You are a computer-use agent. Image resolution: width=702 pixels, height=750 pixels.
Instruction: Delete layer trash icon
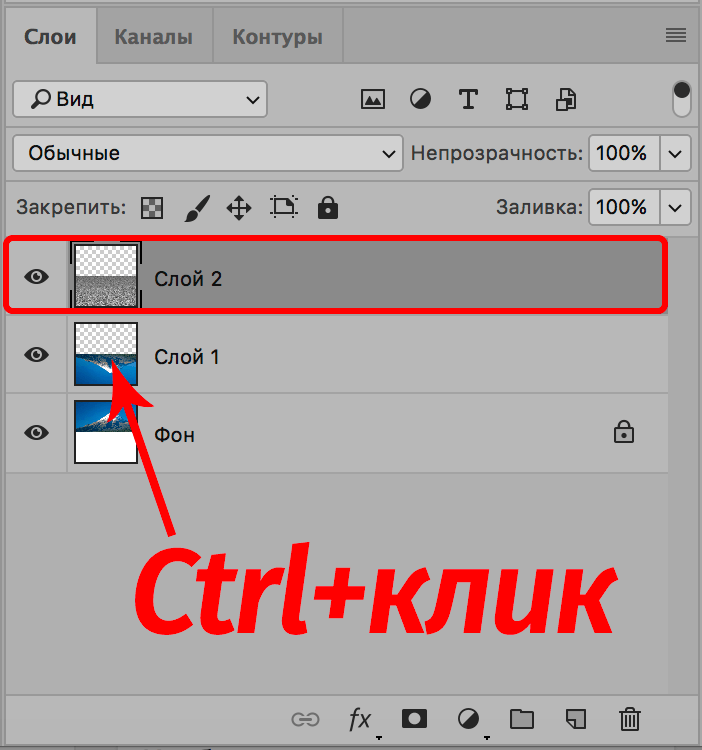point(630,719)
